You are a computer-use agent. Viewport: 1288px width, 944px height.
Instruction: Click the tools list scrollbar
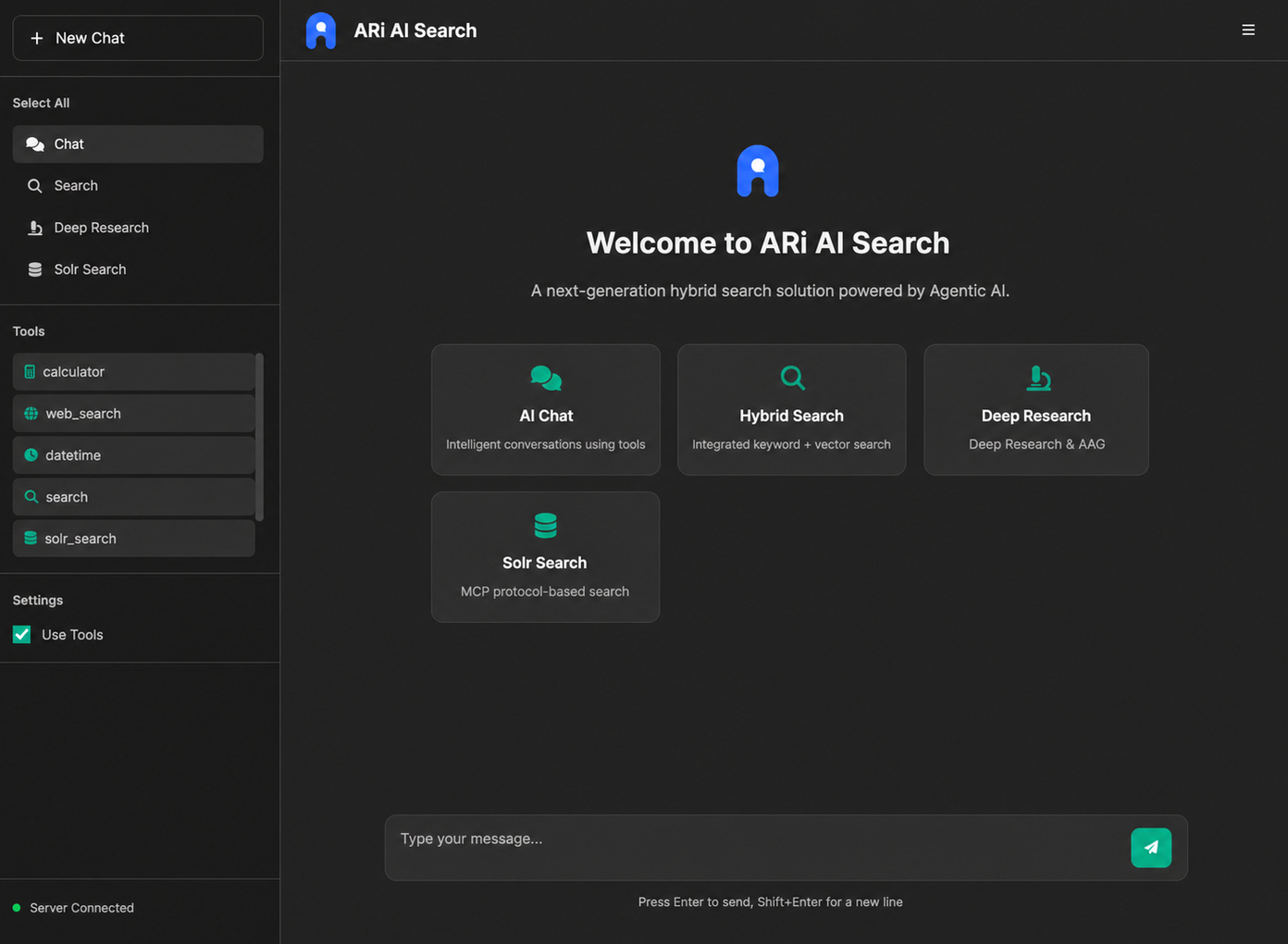pyautogui.click(x=259, y=437)
